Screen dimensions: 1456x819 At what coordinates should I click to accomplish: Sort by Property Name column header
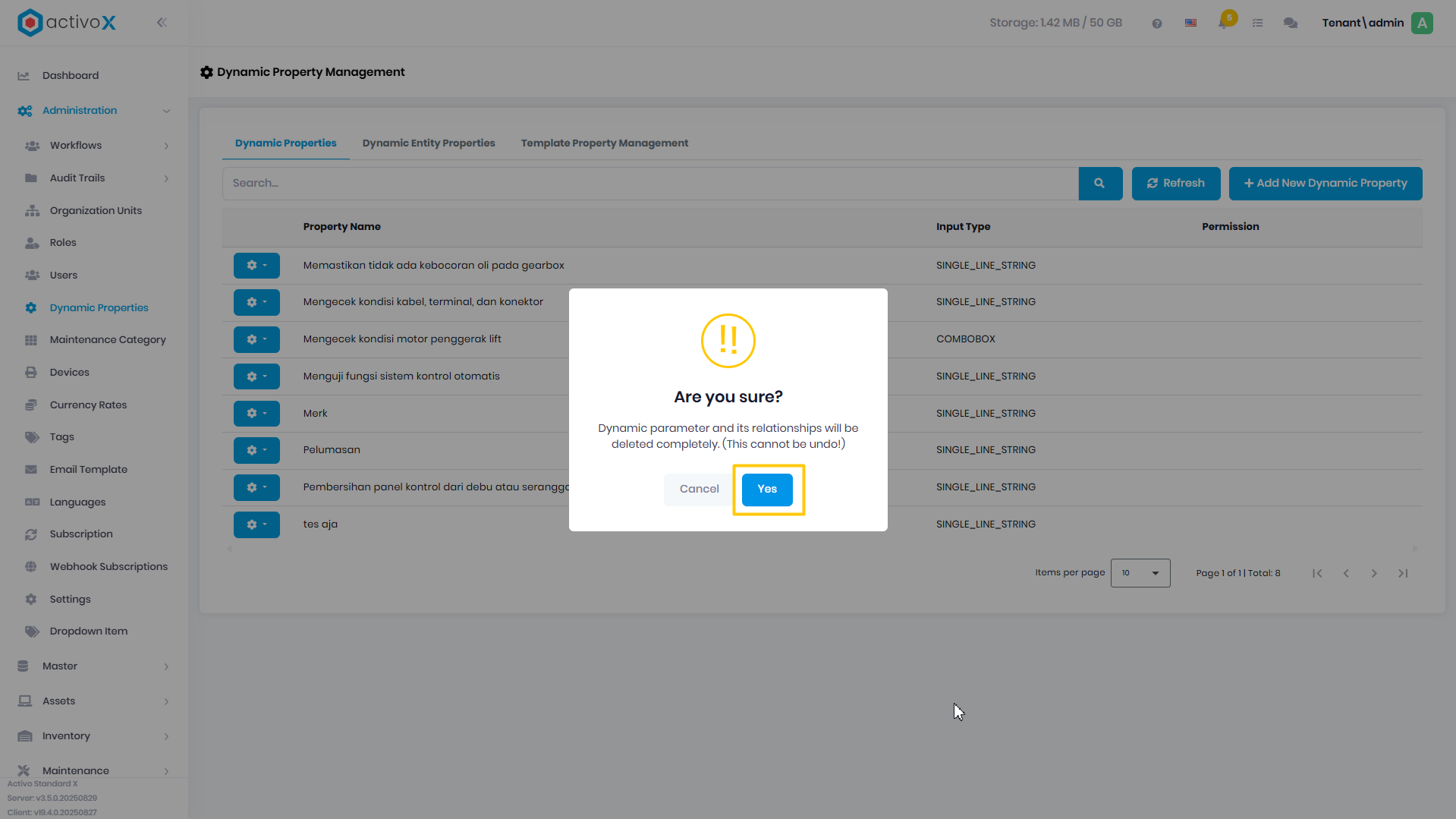point(341,227)
